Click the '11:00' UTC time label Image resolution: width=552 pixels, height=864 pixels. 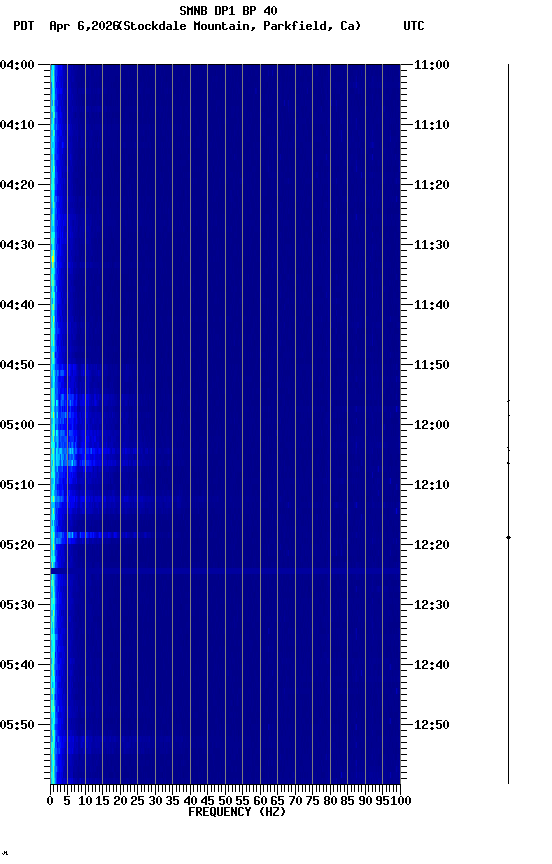point(431,65)
